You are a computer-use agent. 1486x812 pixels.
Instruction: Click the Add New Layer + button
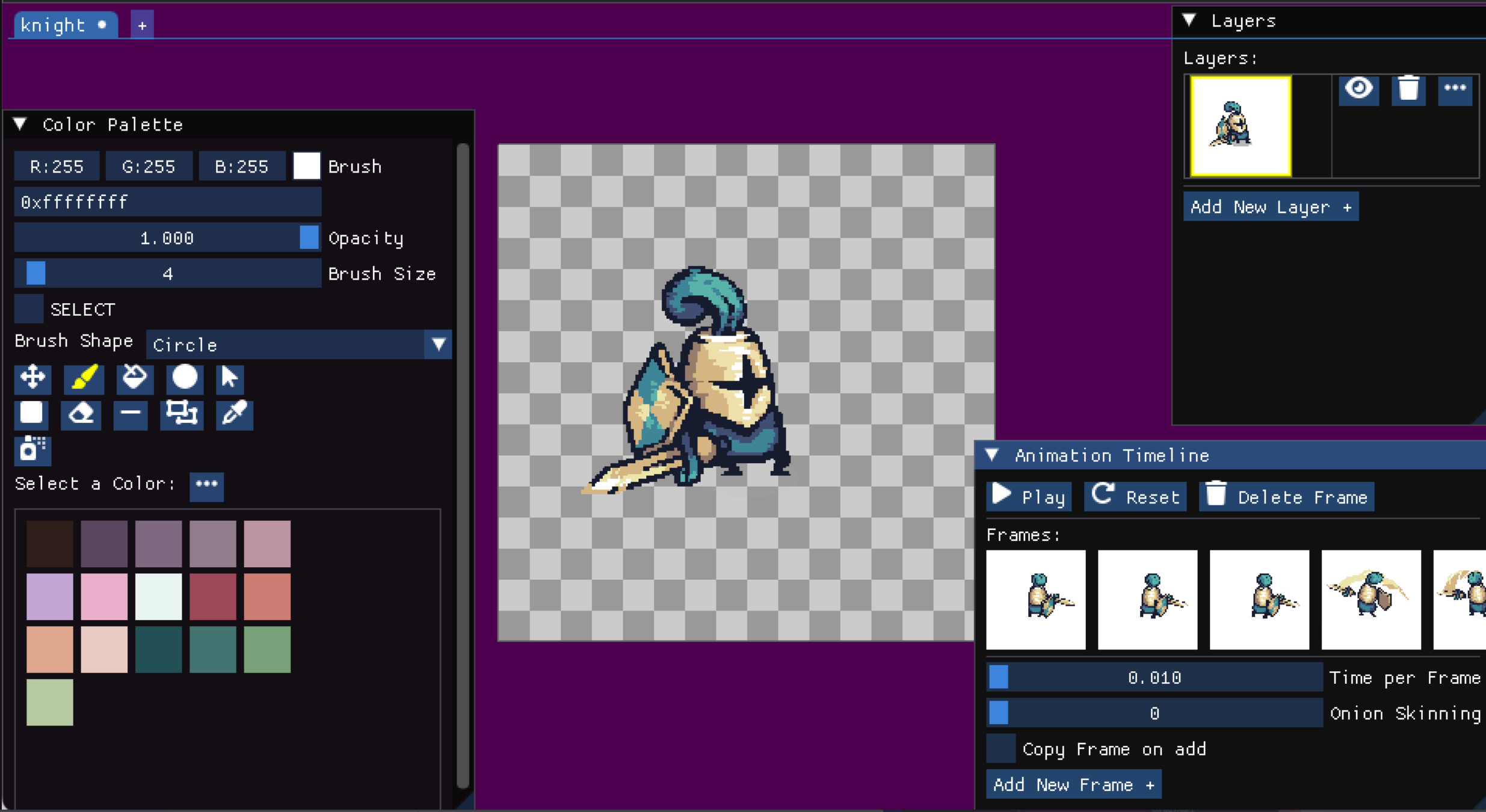[x=1271, y=207]
